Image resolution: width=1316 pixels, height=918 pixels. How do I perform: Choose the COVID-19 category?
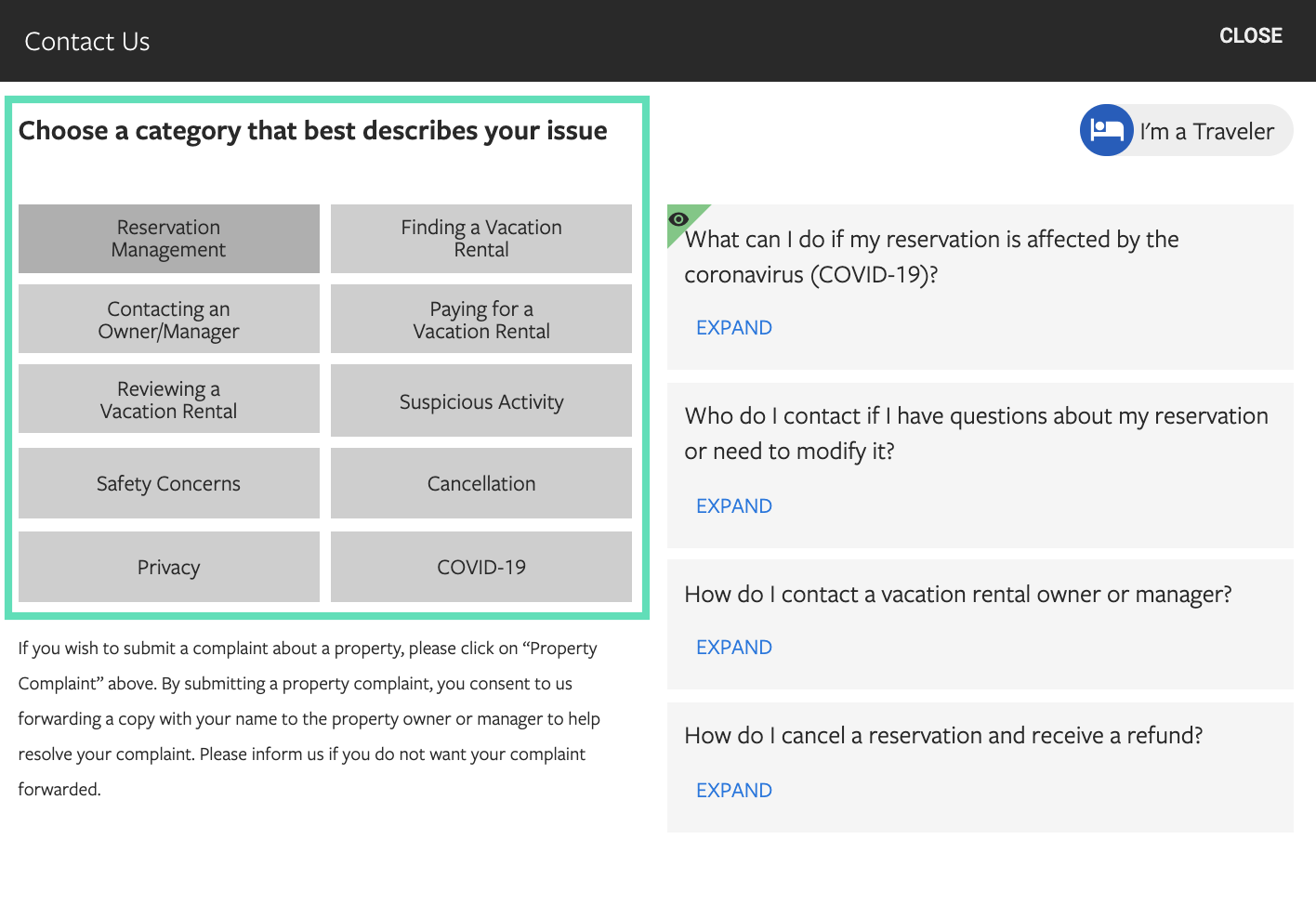pos(481,567)
